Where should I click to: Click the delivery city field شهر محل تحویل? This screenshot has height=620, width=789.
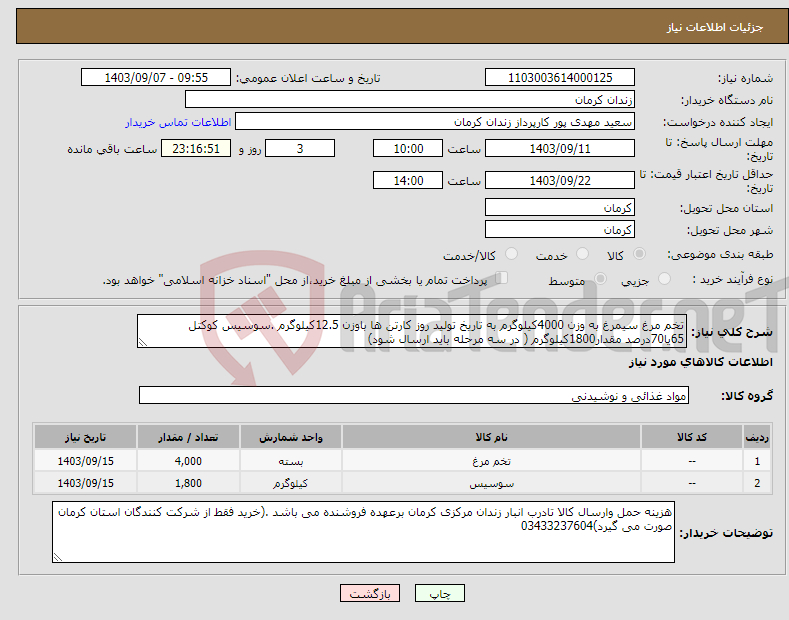pos(560,229)
